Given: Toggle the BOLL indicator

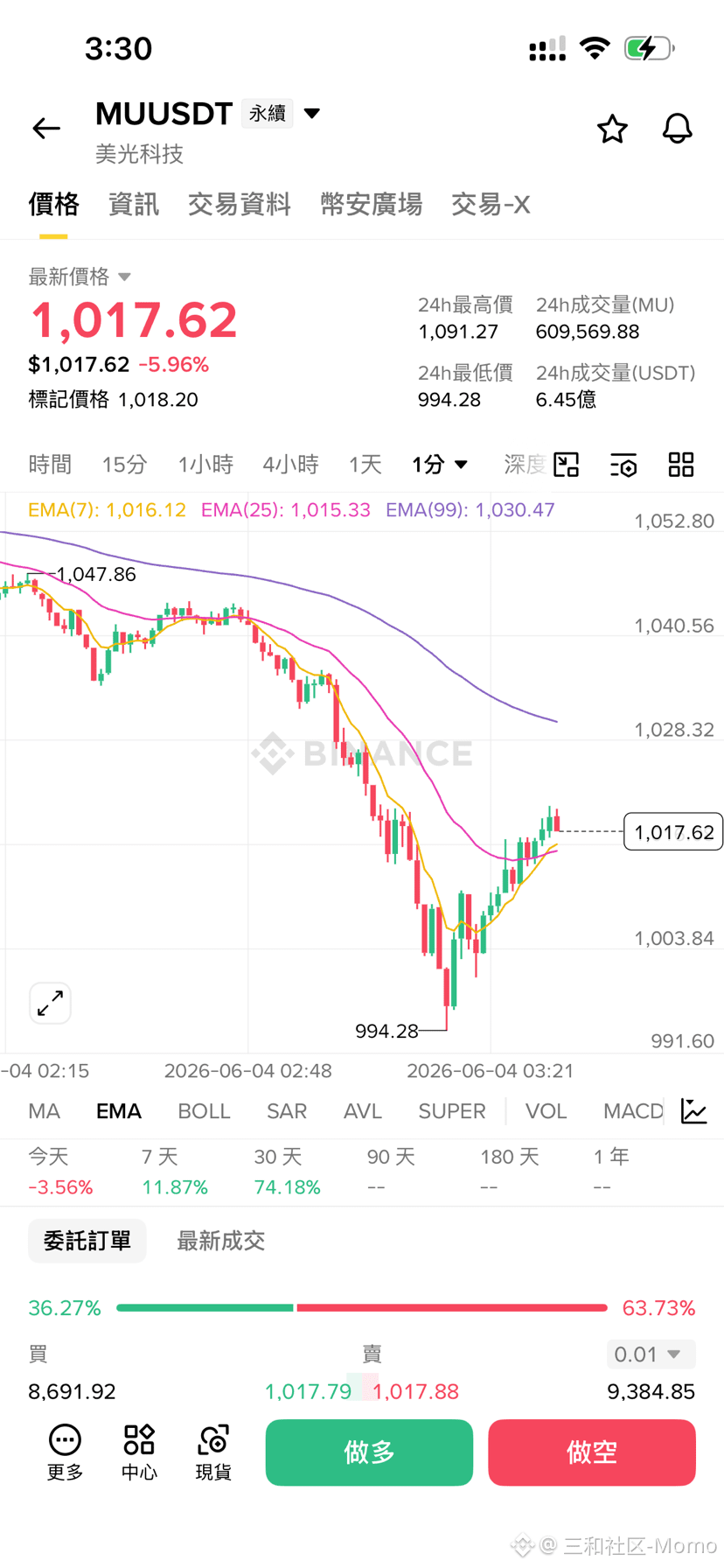Looking at the screenshot, I should 204,1111.
